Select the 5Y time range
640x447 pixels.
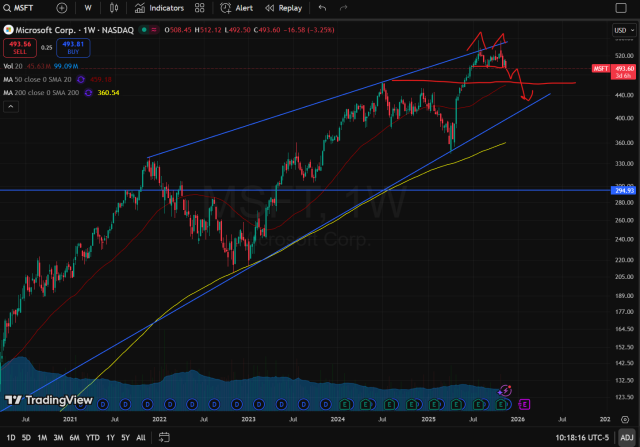124,438
